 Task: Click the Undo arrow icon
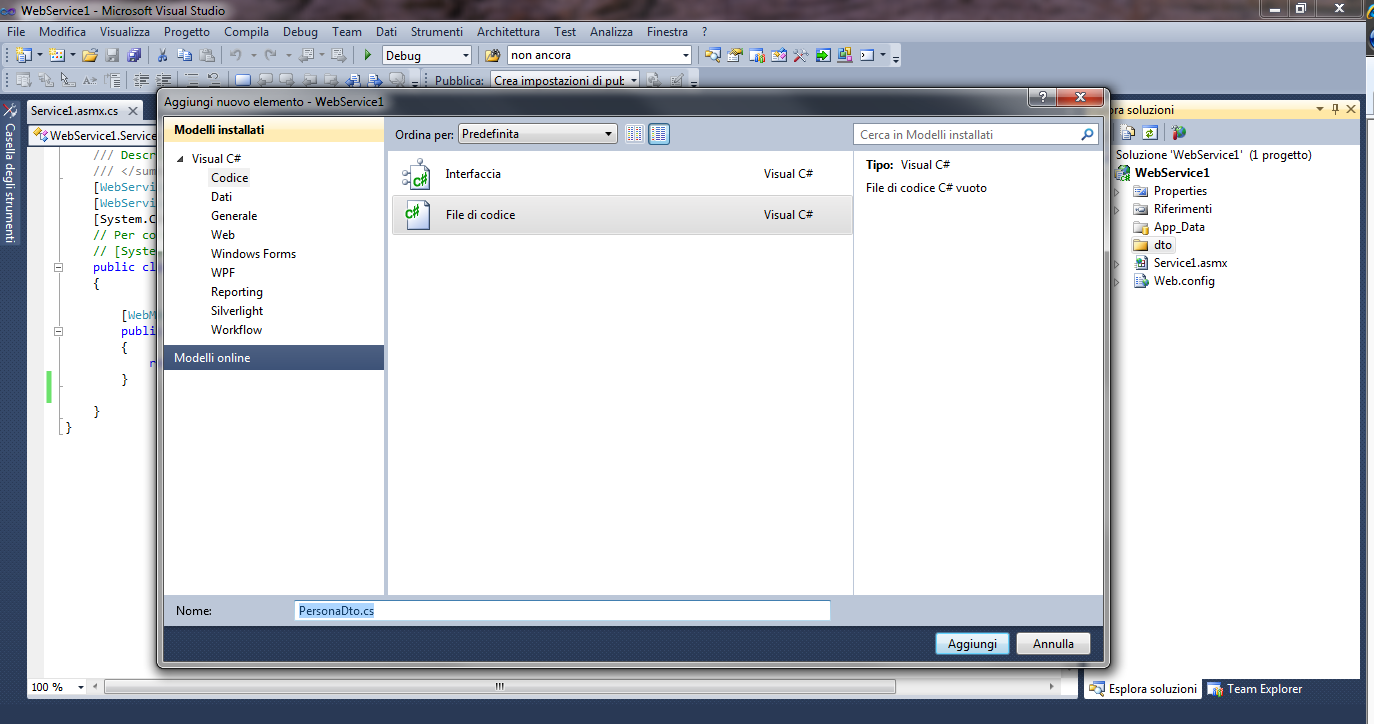pyautogui.click(x=236, y=55)
